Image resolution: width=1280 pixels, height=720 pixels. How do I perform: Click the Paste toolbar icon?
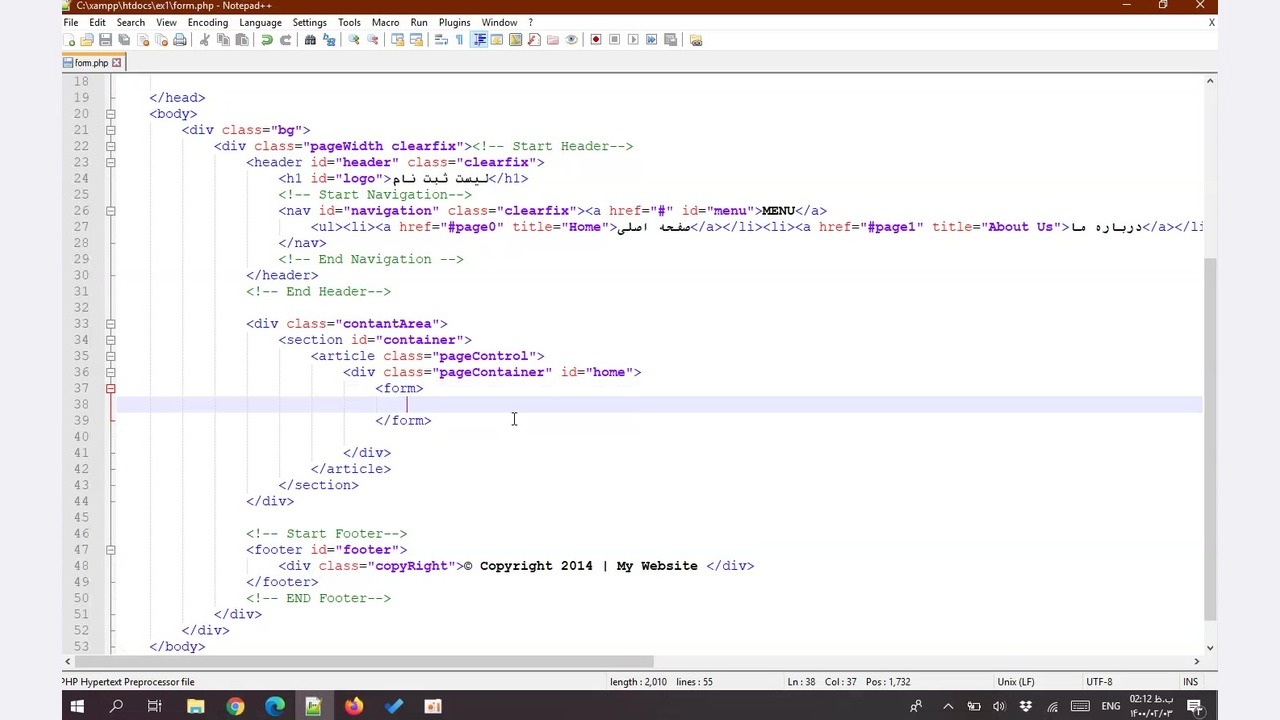coord(241,40)
